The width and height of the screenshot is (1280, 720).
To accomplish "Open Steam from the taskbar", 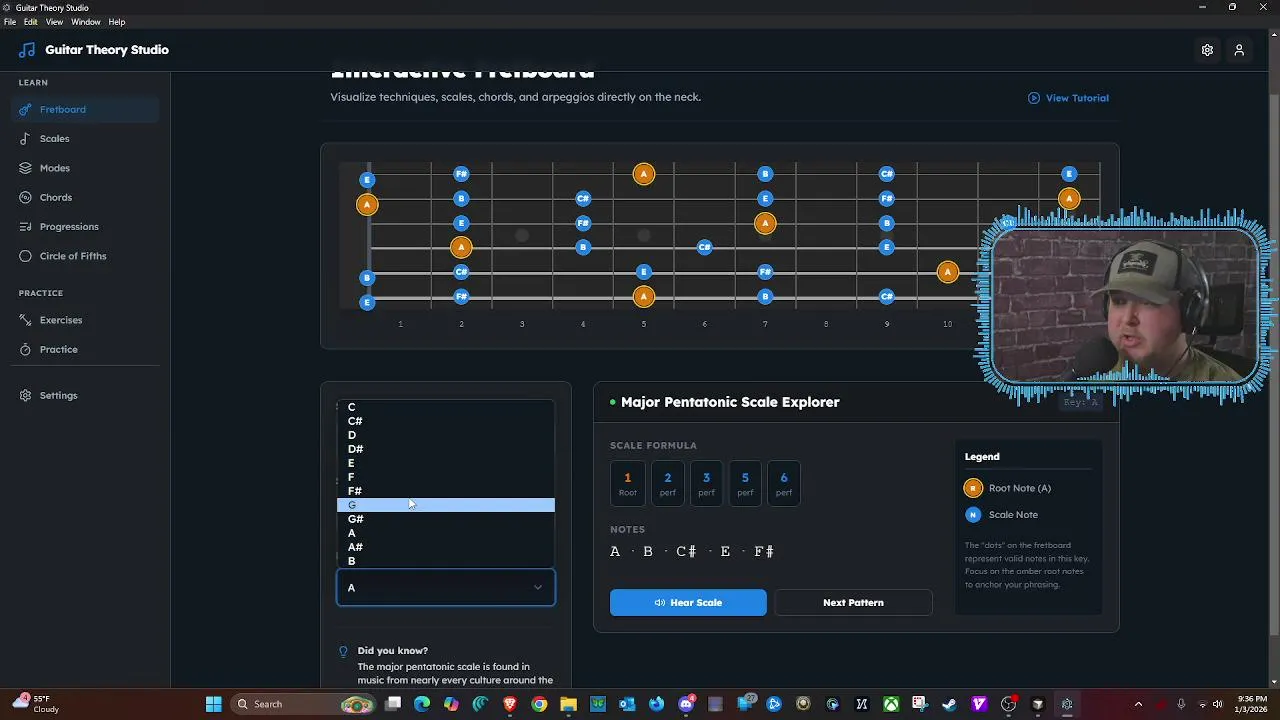I will pos(949,704).
